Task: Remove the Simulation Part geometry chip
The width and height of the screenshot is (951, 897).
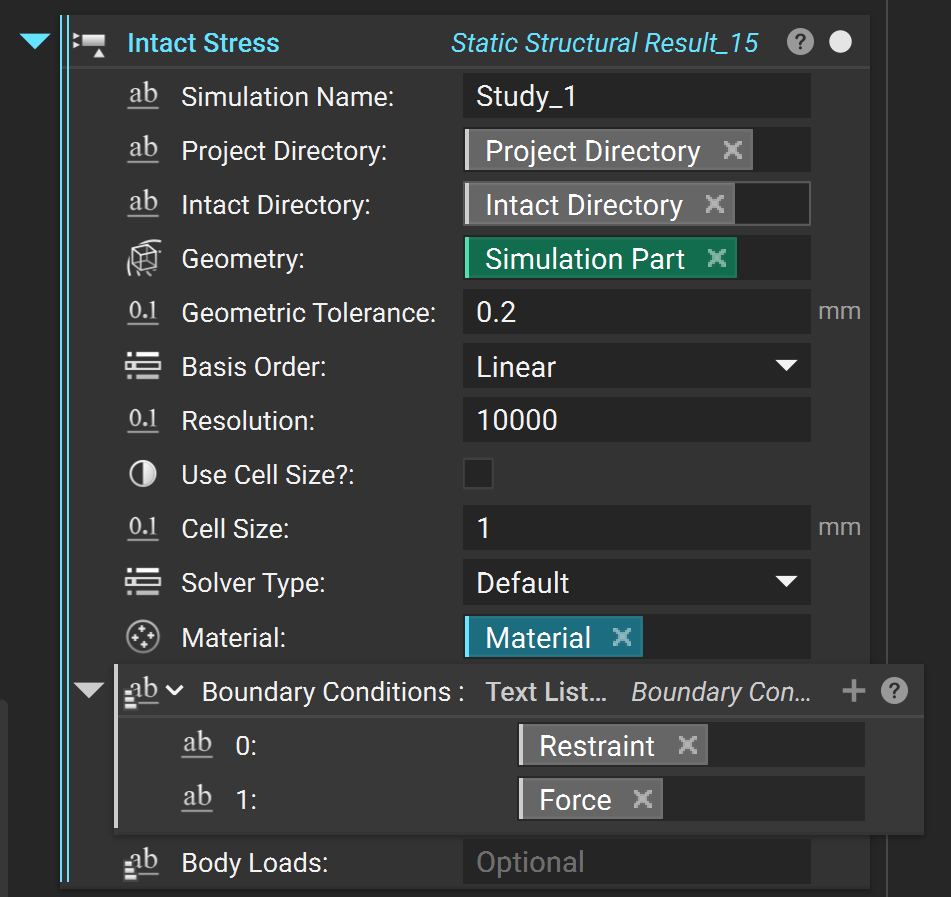Action: [x=717, y=258]
